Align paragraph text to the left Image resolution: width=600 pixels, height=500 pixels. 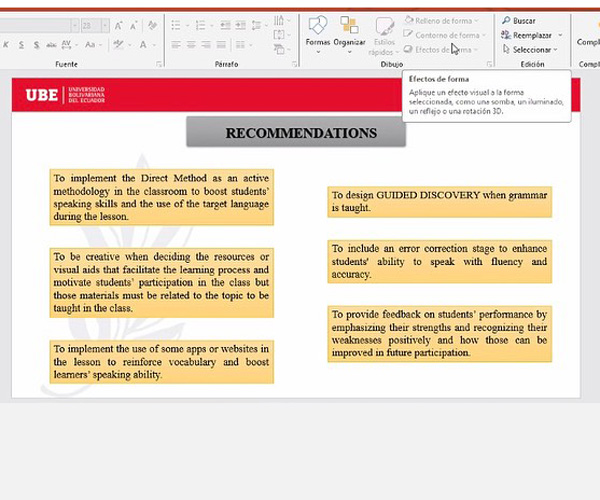pos(176,45)
